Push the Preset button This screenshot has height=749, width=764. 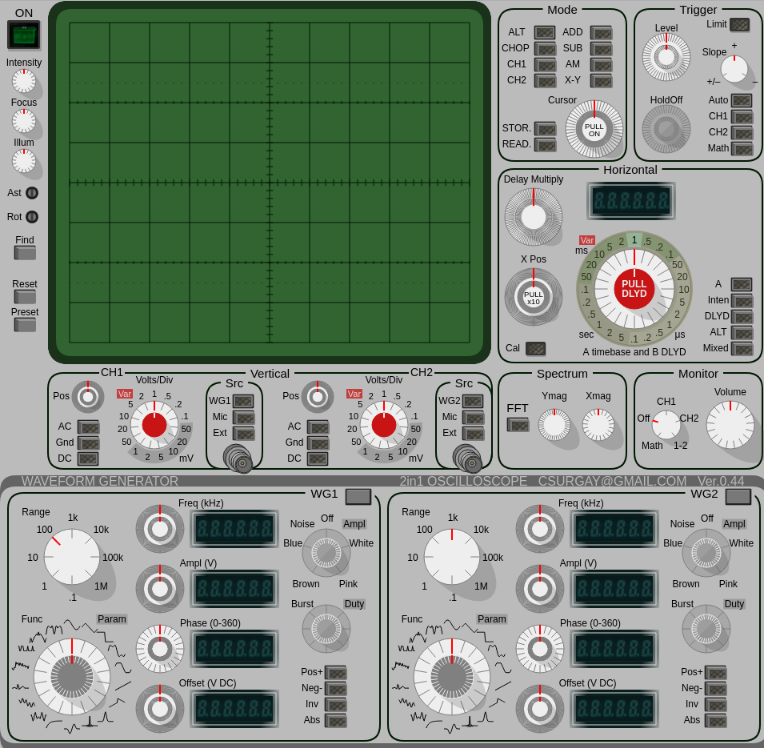click(25, 325)
